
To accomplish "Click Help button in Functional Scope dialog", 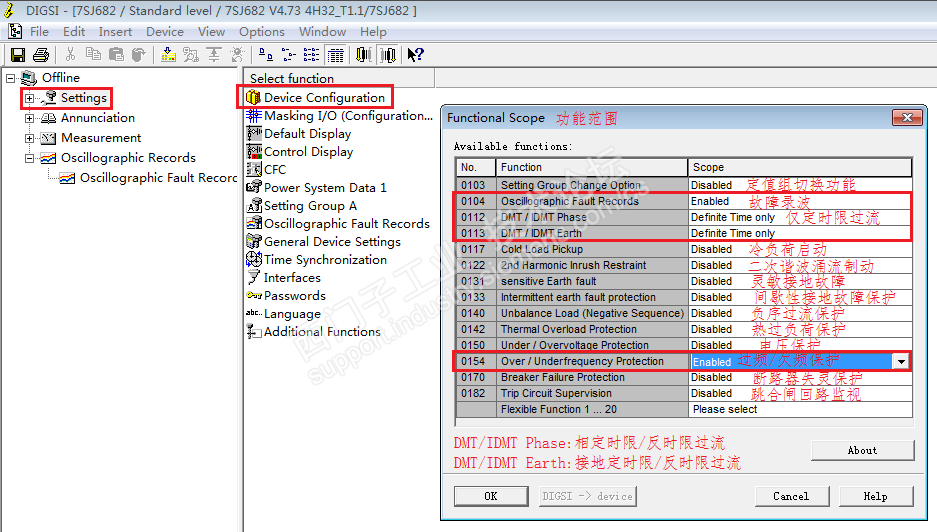I will 875,496.
